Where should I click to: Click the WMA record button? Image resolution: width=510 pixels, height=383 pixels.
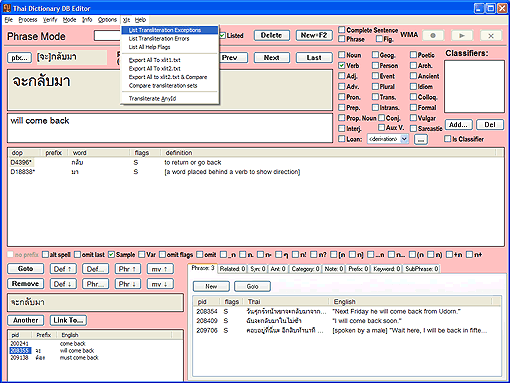click(433, 35)
